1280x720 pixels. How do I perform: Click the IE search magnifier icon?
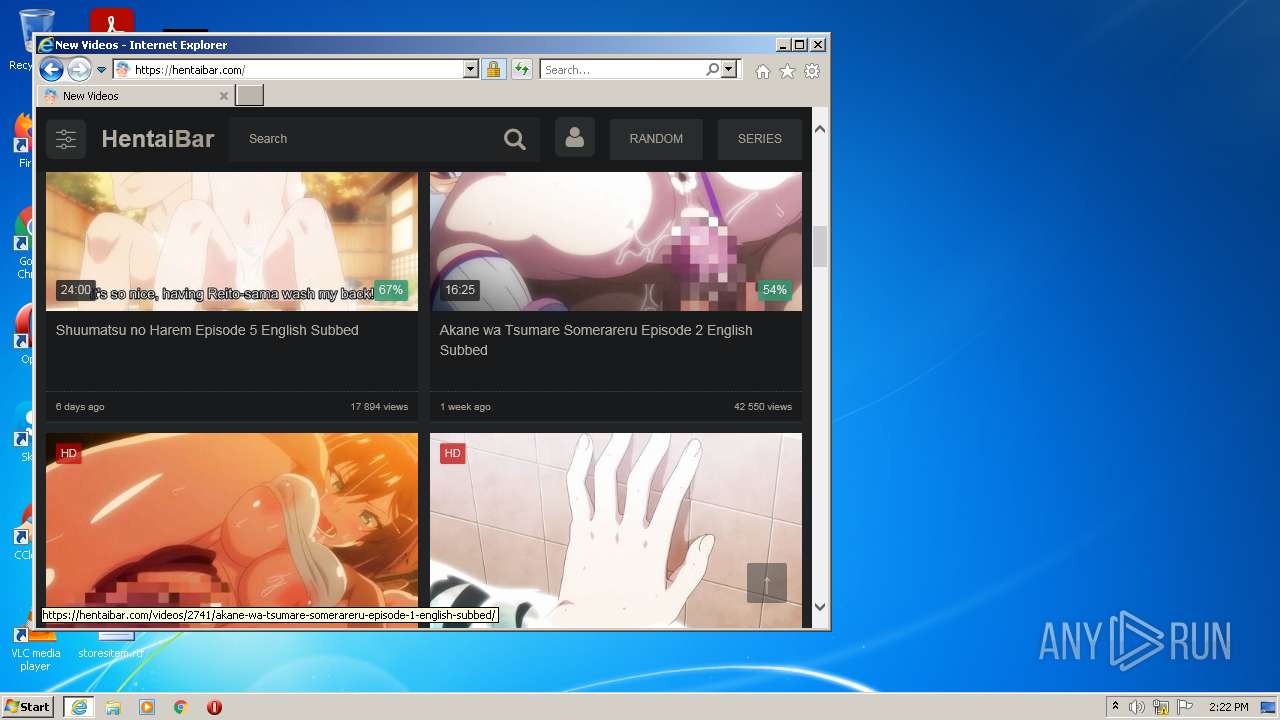click(712, 70)
